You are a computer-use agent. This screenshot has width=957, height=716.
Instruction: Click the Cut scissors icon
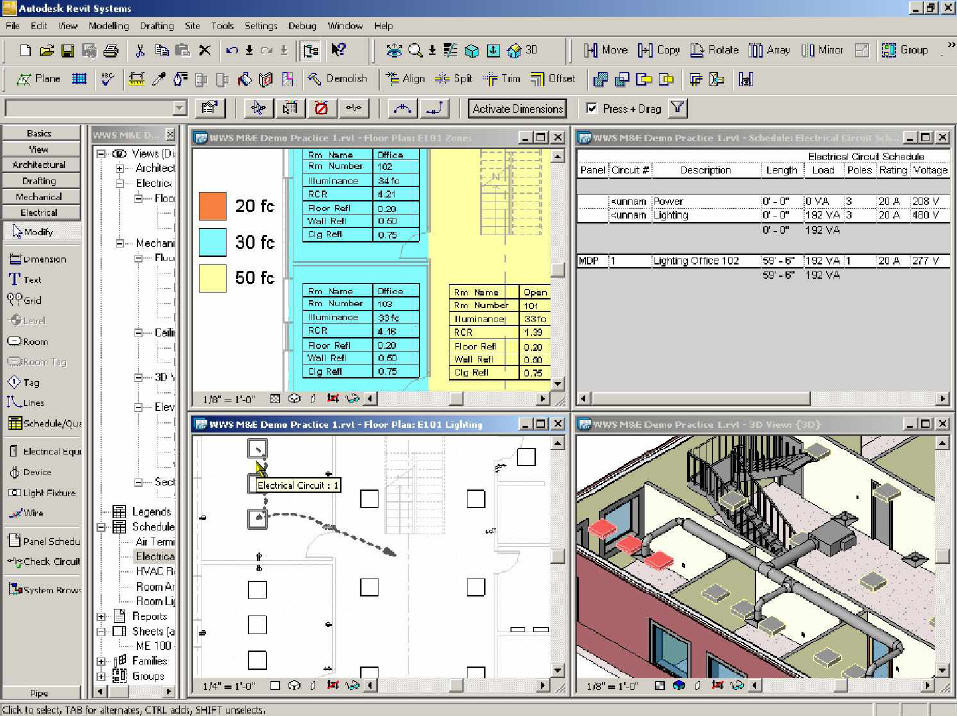pos(140,50)
